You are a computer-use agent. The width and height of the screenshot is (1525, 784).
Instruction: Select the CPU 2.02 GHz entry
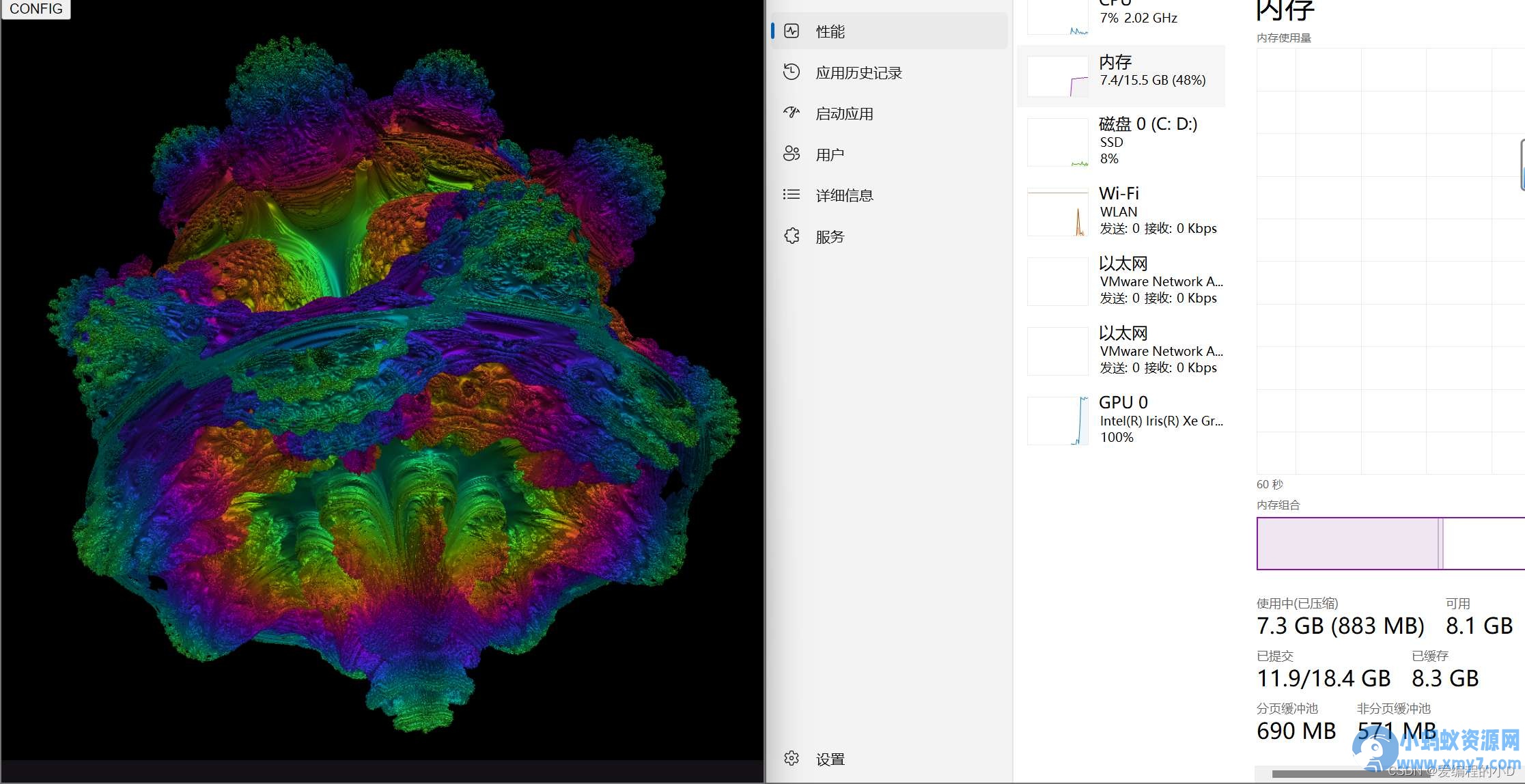click(1121, 16)
